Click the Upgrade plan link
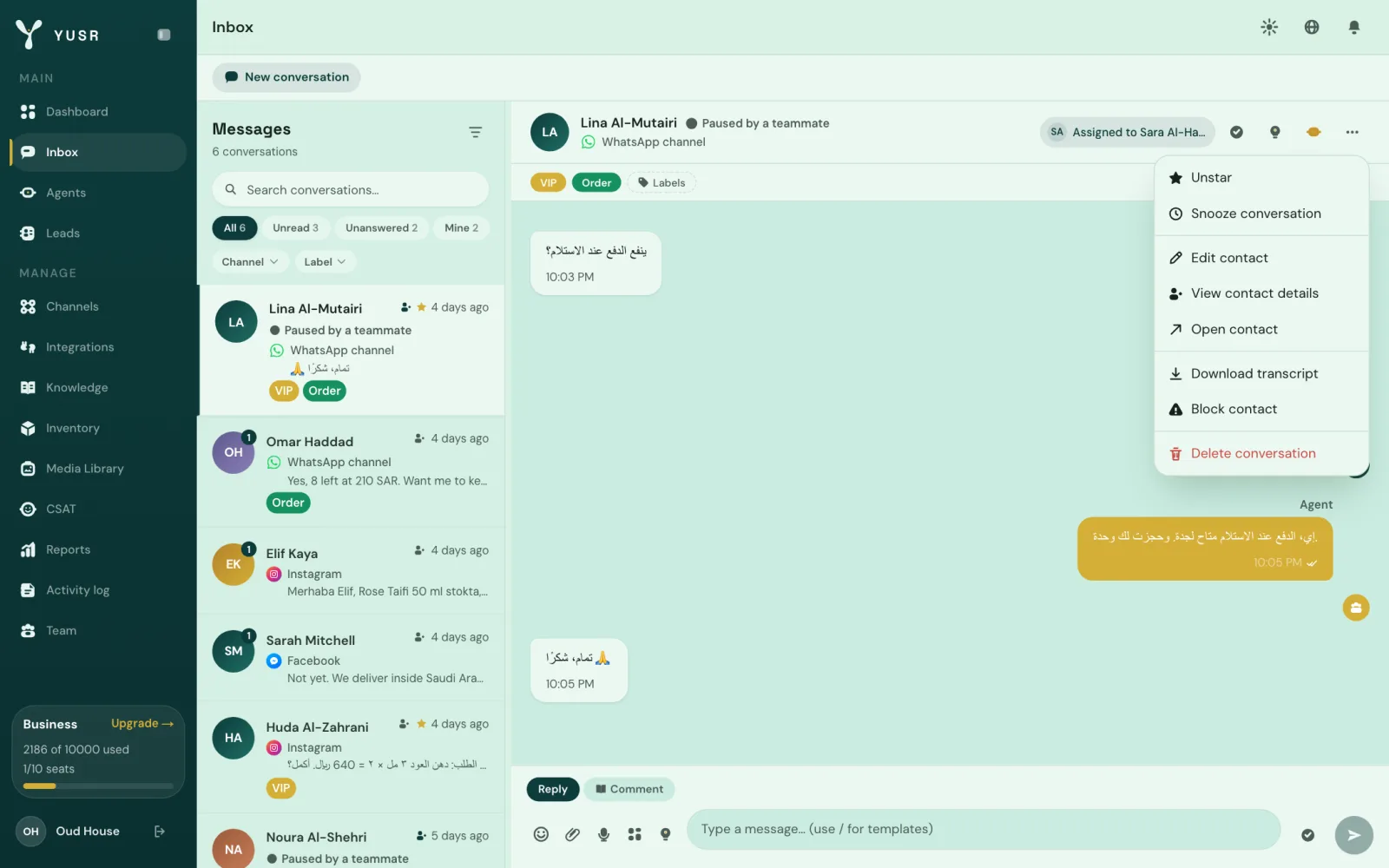This screenshot has height=868, width=1389. coord(142,724)
